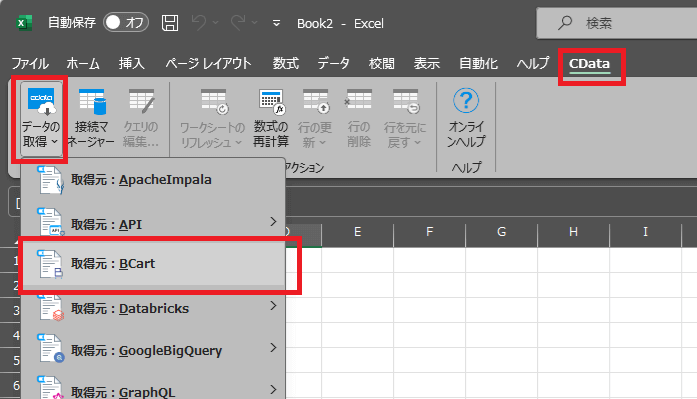Expand the 取得元: API submenu arrow

point(273,221)
